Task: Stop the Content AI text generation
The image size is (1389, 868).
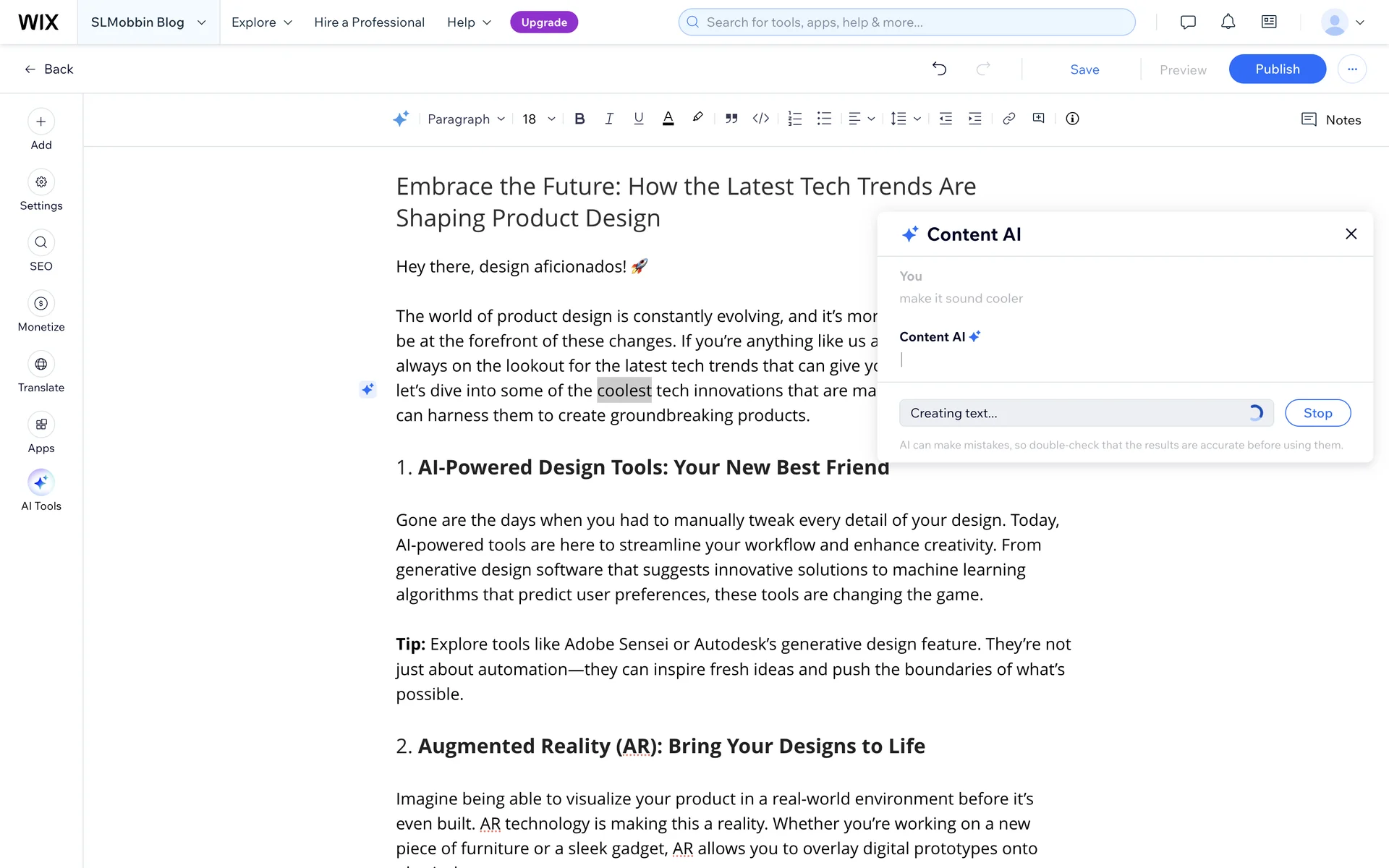Action: [x=1317, y=413]
